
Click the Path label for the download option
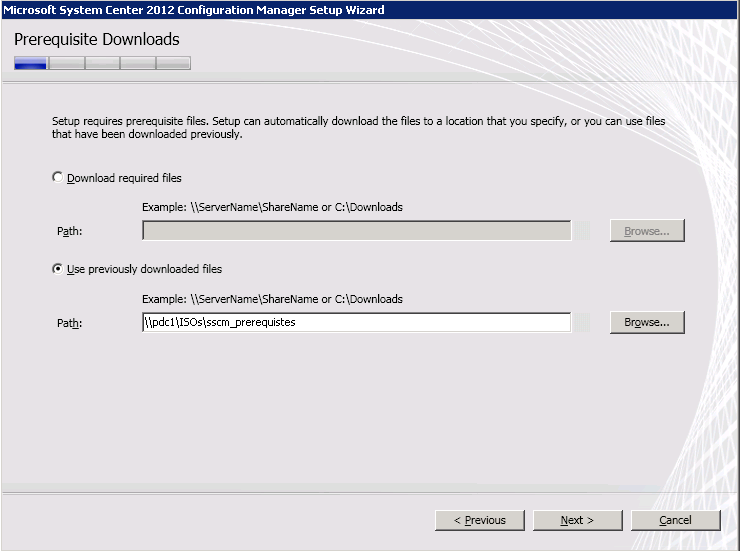(69, 231)
